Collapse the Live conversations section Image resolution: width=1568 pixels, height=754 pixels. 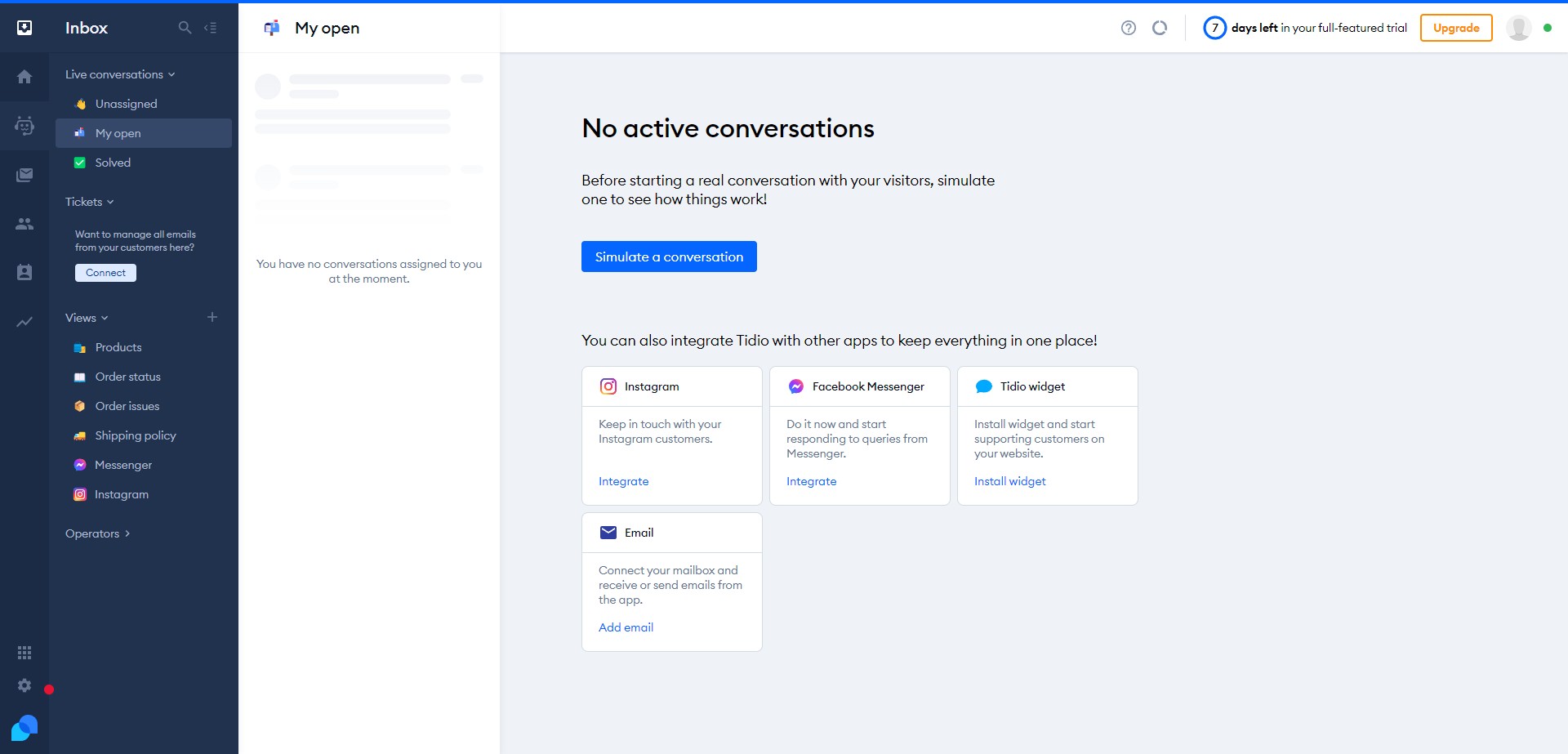click(120, 74)
